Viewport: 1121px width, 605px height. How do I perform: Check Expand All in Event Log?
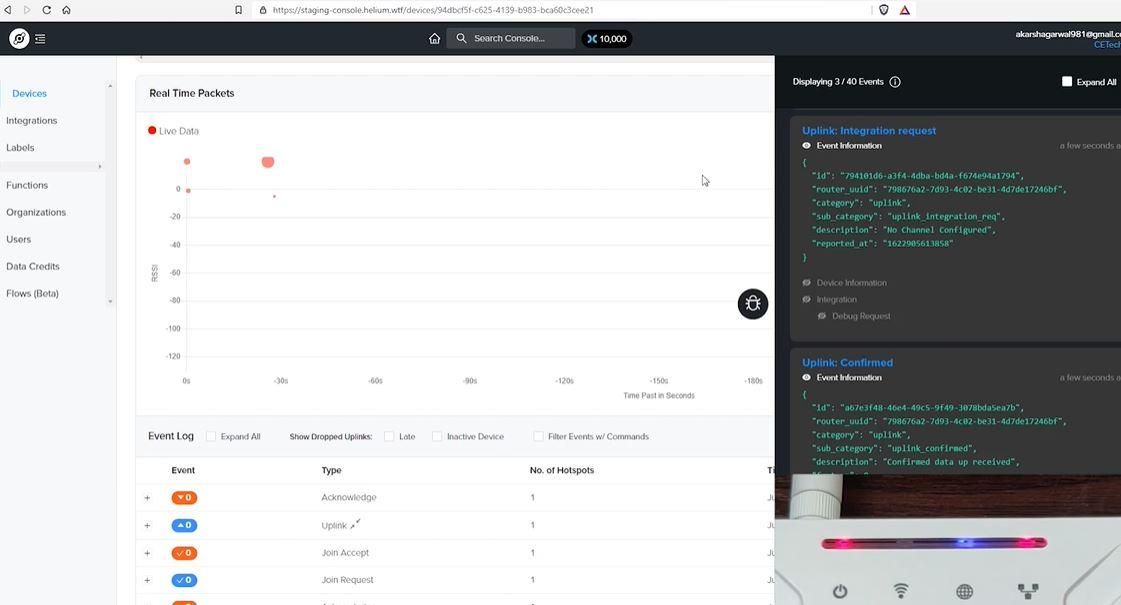point(211,436)
